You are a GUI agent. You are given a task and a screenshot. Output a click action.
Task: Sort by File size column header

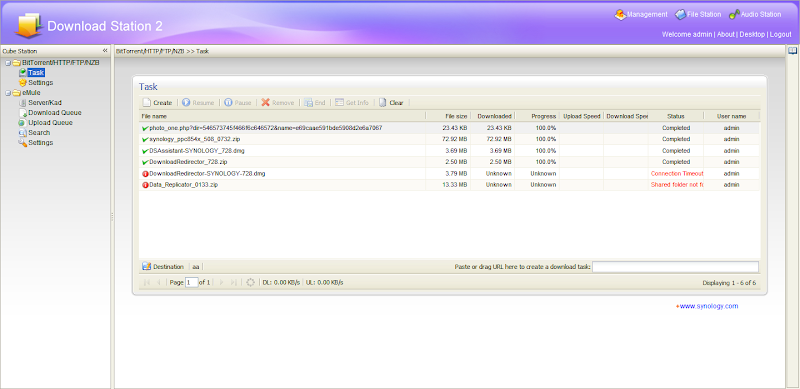[x=448, y=116]
